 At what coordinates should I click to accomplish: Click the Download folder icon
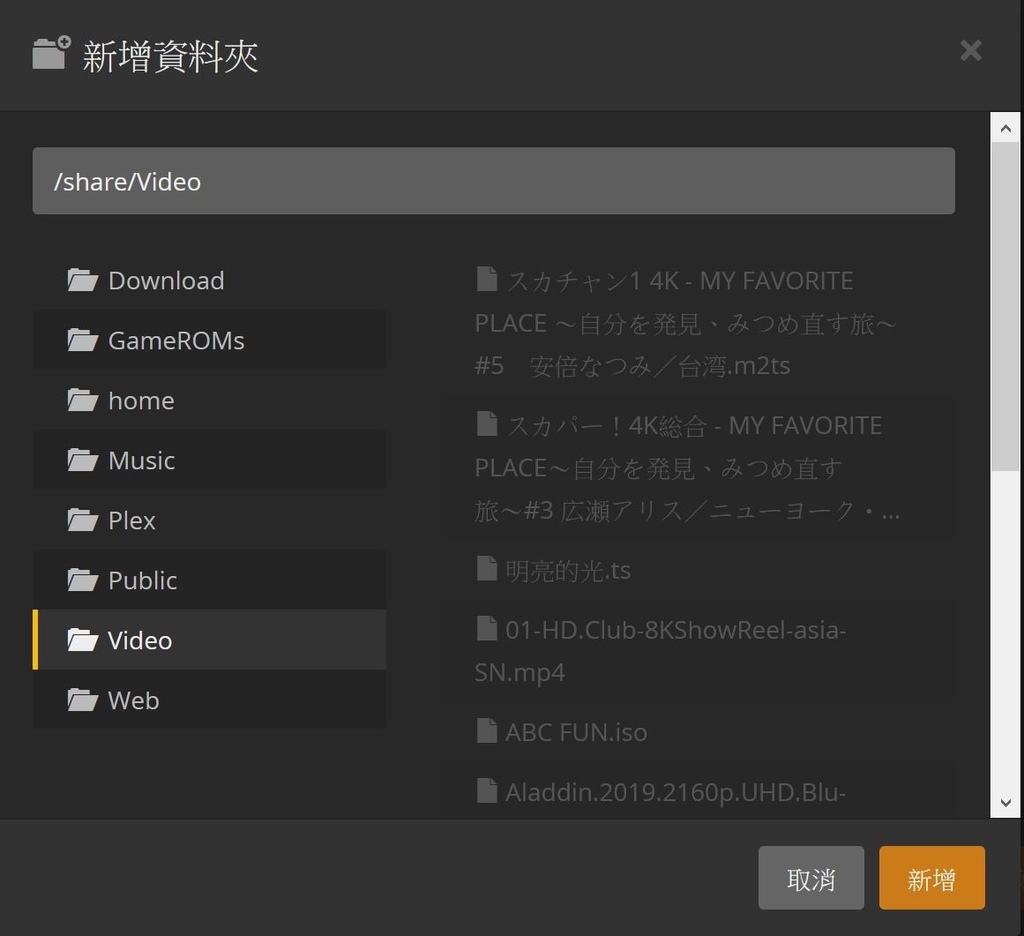[82, 280]
